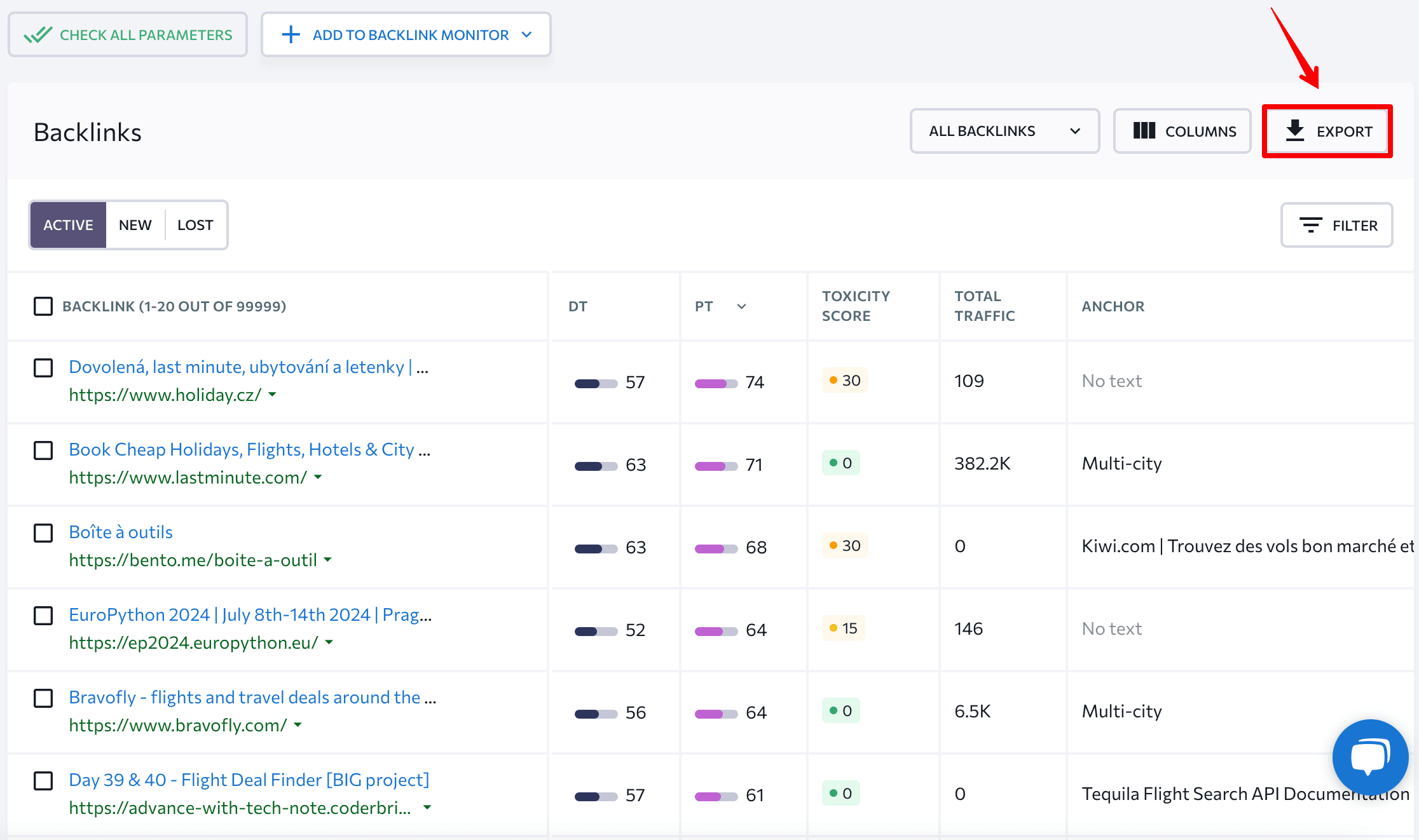Click toxicity score 30 badge for holiday.cz
The image size is (1419, 840).
845,381
